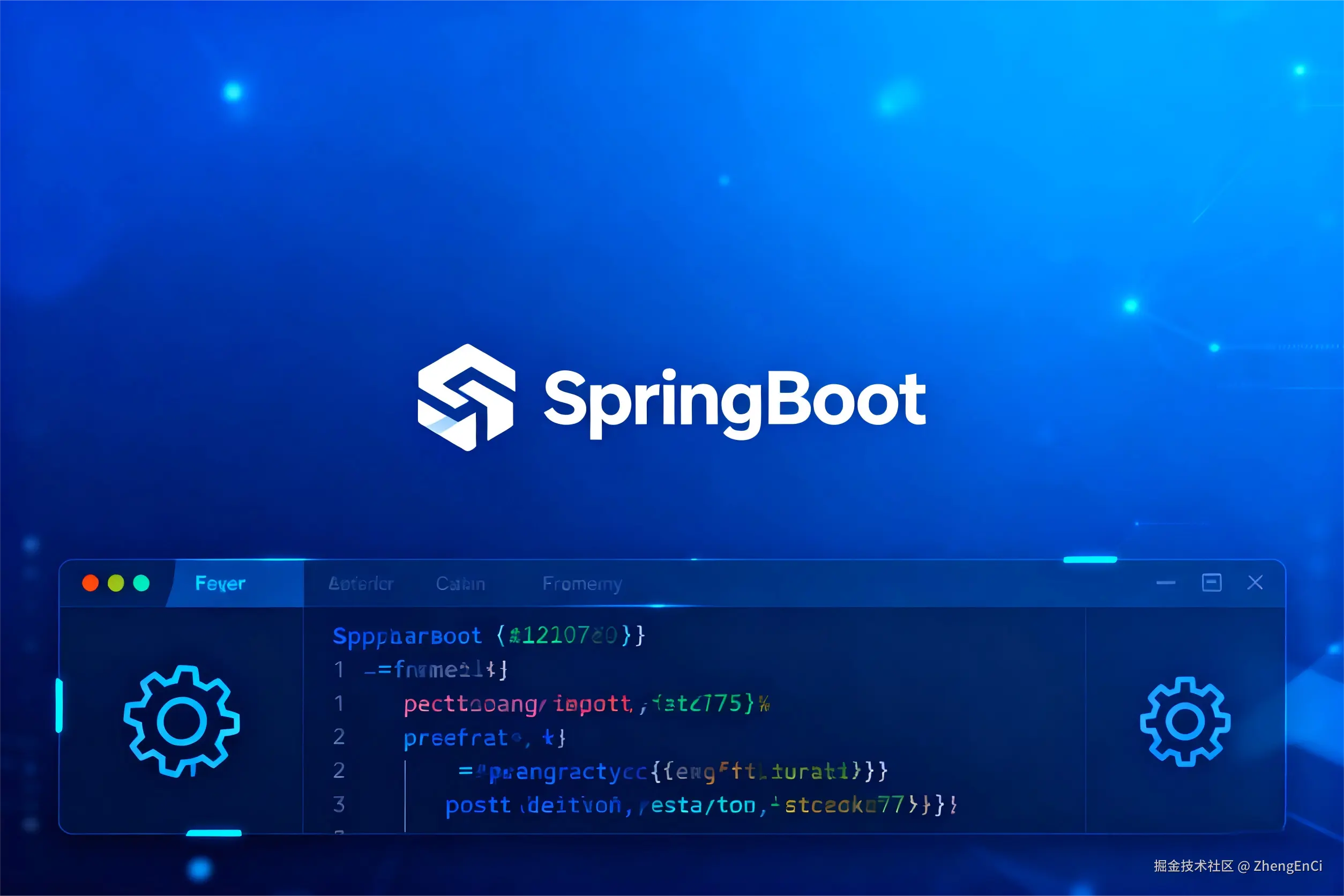Click the green traffic-light dot
The width and height of the screenshot is (1344, 896).
pos(141,583)
